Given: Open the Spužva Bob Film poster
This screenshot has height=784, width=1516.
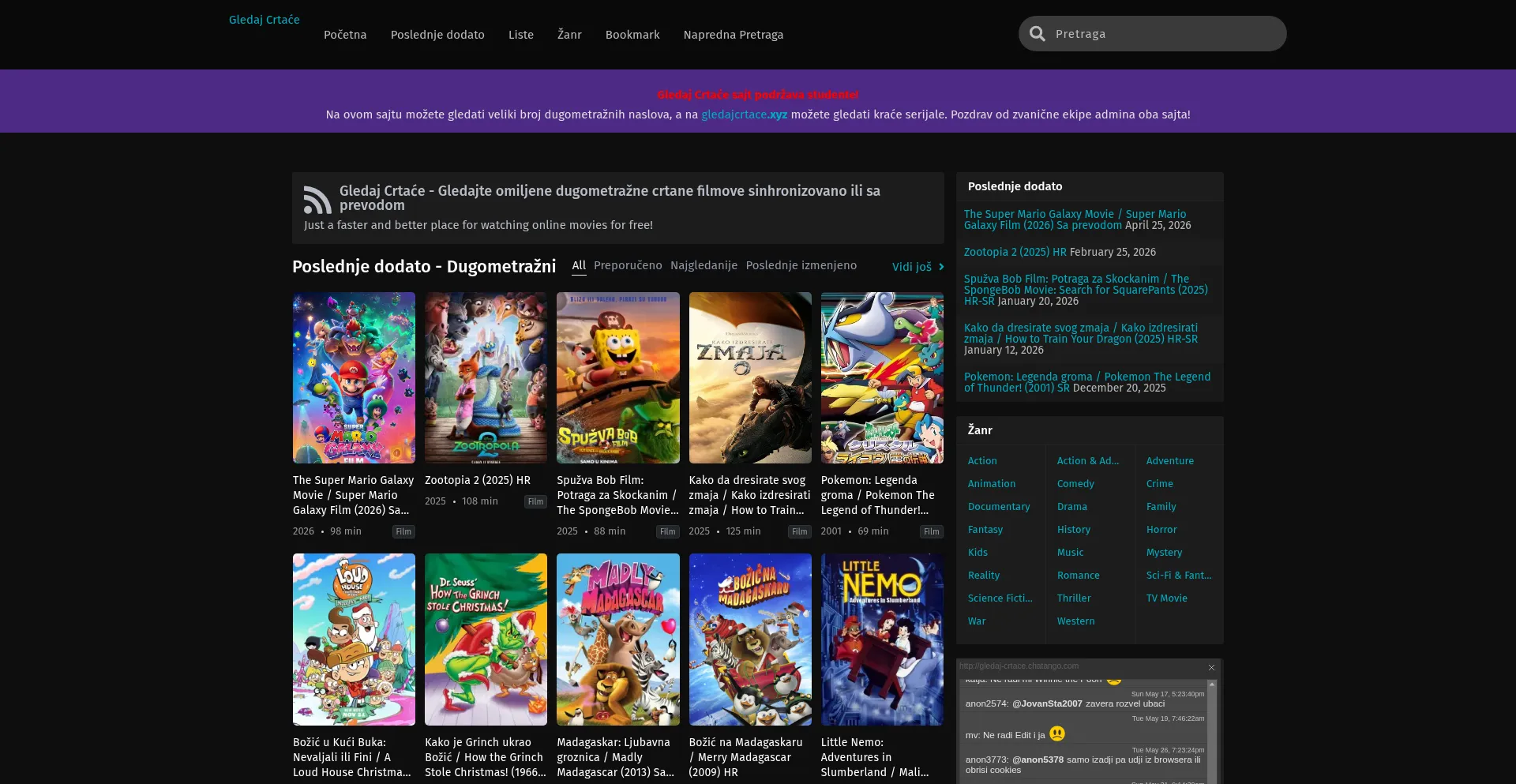Looking at the screenshot, I should [618, 377].
